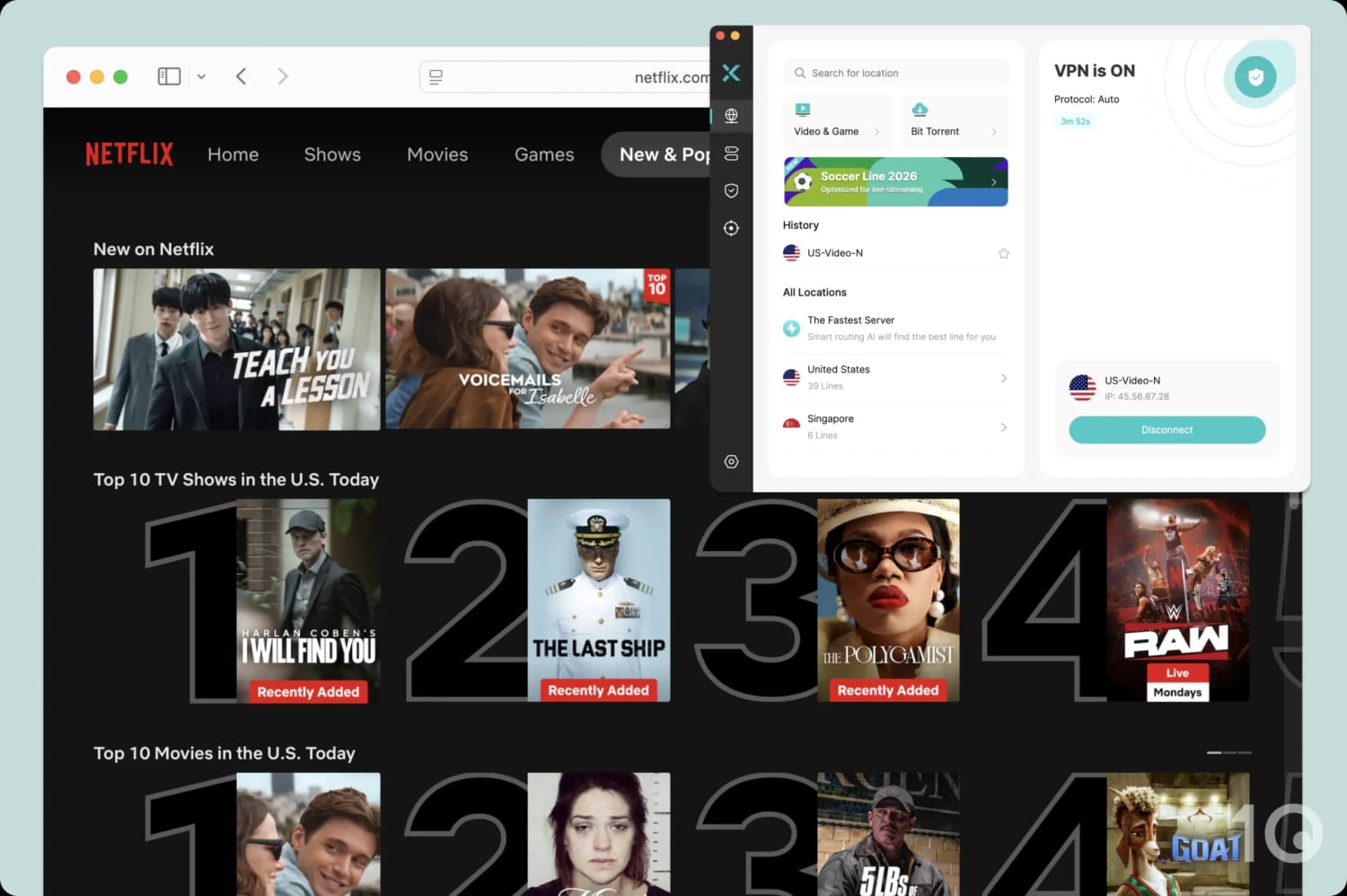Image resolution: width=1347 pixels, height=896 pixels.
Task: Open the Netflix Shows tab
Action: pos(332,154)
